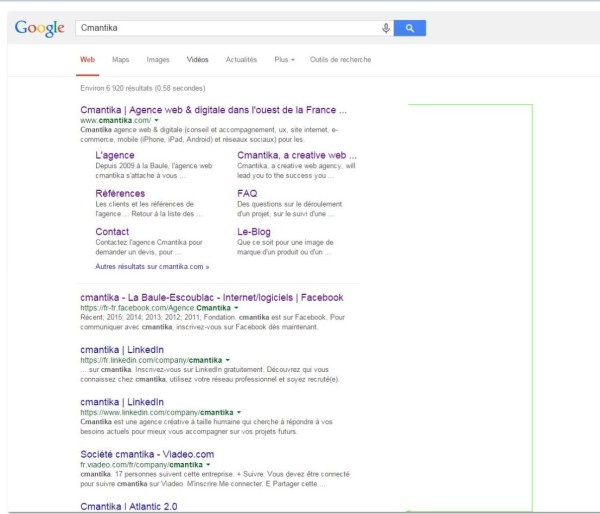The width and height of the screenshot is (600, 514).
Task: Switch to the Maps tab
Action: pyautogui.click(x=120, y=59)
